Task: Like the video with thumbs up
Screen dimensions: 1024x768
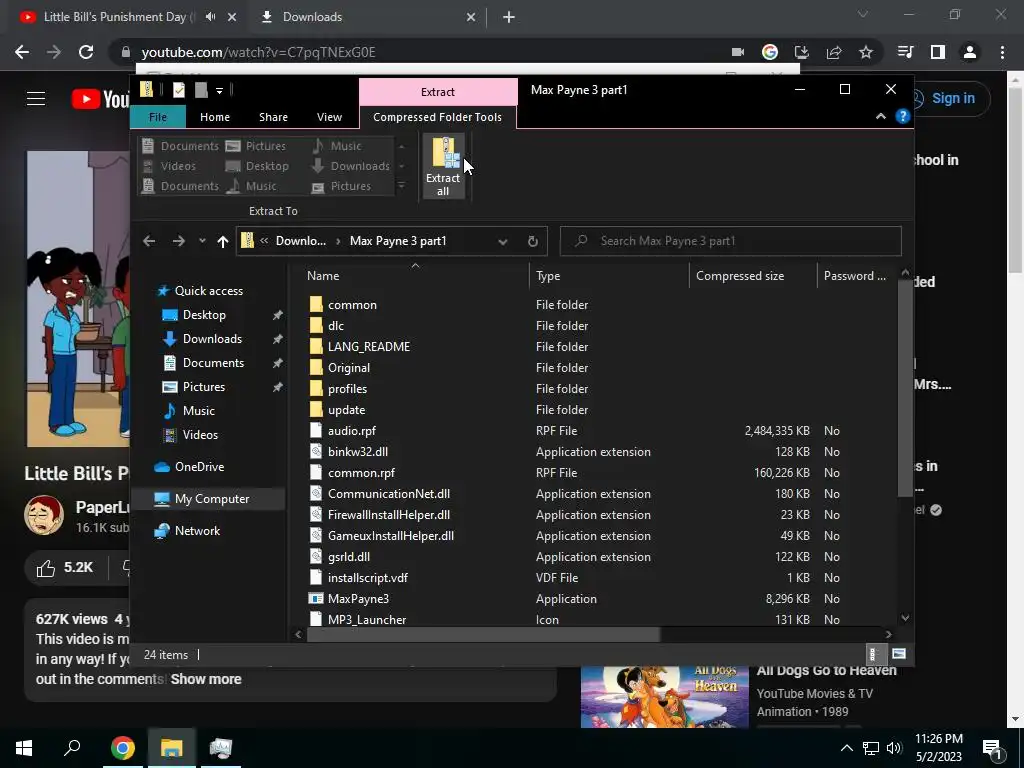Action: click(x=65, y=568)
